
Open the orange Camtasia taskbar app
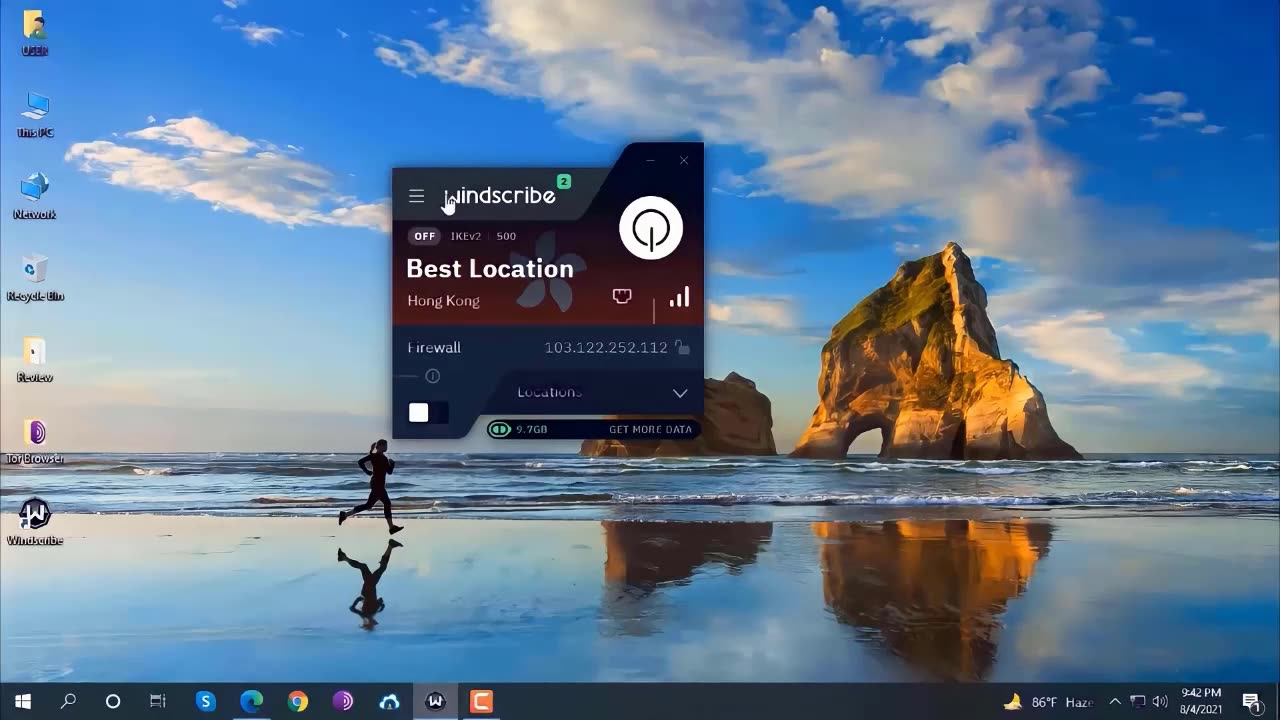click(481, 701)
